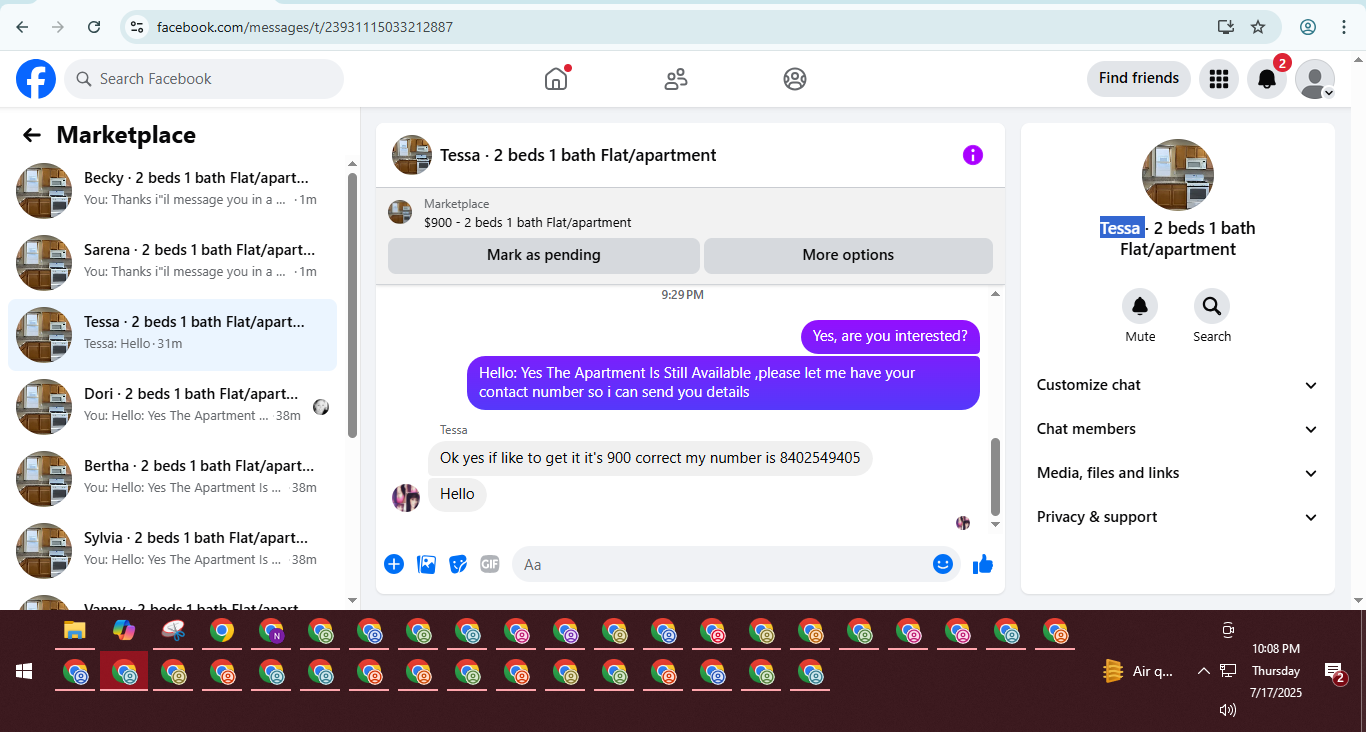This screenshot has width=1366, height=732.
Task: Click Tessa's avatar beside the Hello message
Action: pyautogui.click(x=406, y=497)
